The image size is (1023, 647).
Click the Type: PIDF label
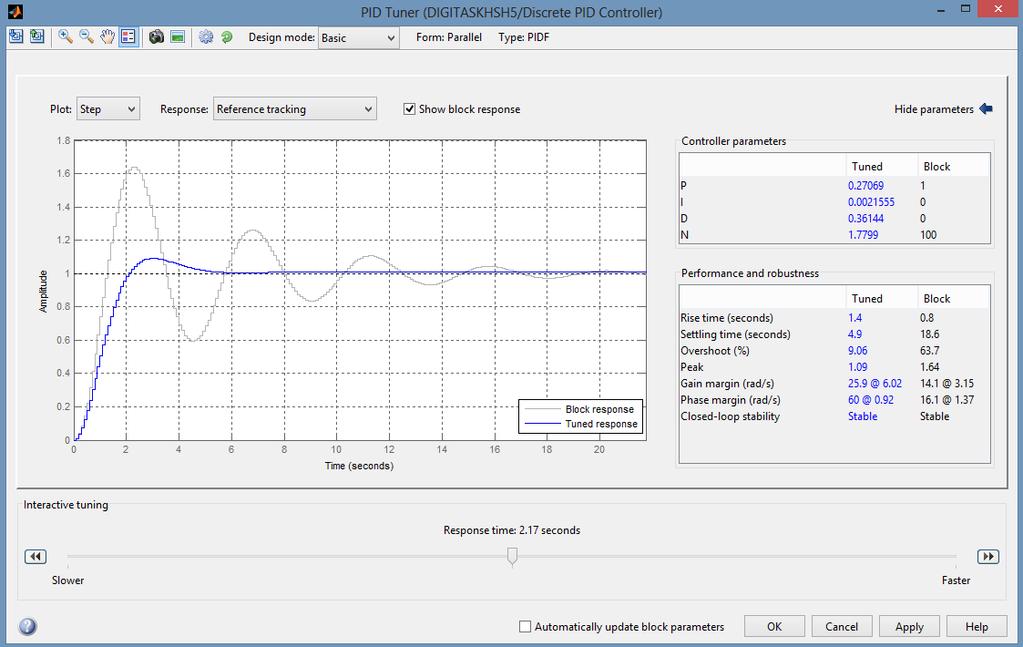(524, 37)
